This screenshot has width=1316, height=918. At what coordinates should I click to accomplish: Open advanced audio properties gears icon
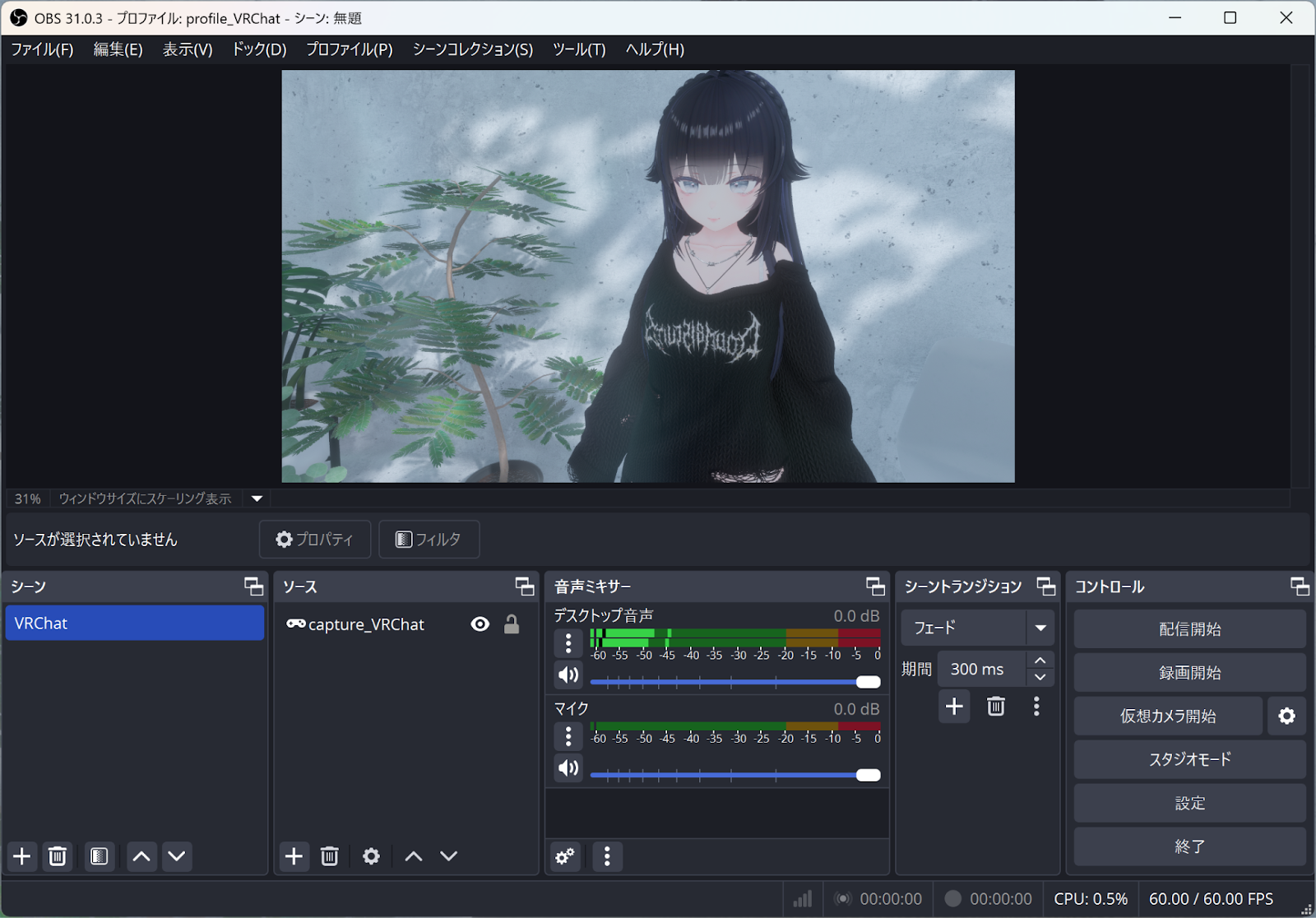(565, 856)
